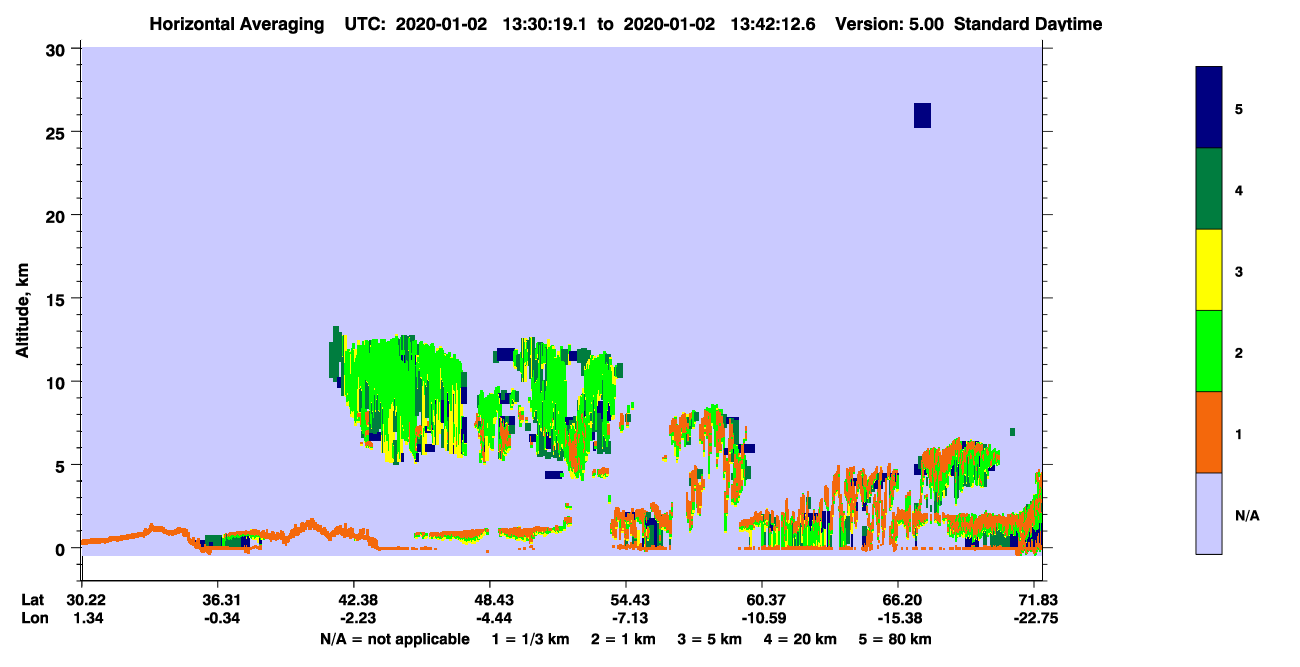Click the y-axis tick label 30
1300x667 pixels.
pyautogui.click(x=58, y=49)
